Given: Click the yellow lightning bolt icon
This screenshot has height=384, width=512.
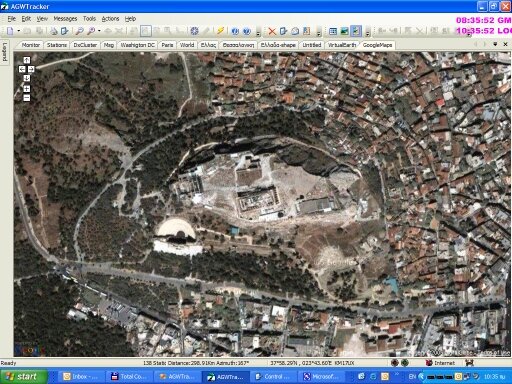Looking at the screenshot, I should coord(220,31).
